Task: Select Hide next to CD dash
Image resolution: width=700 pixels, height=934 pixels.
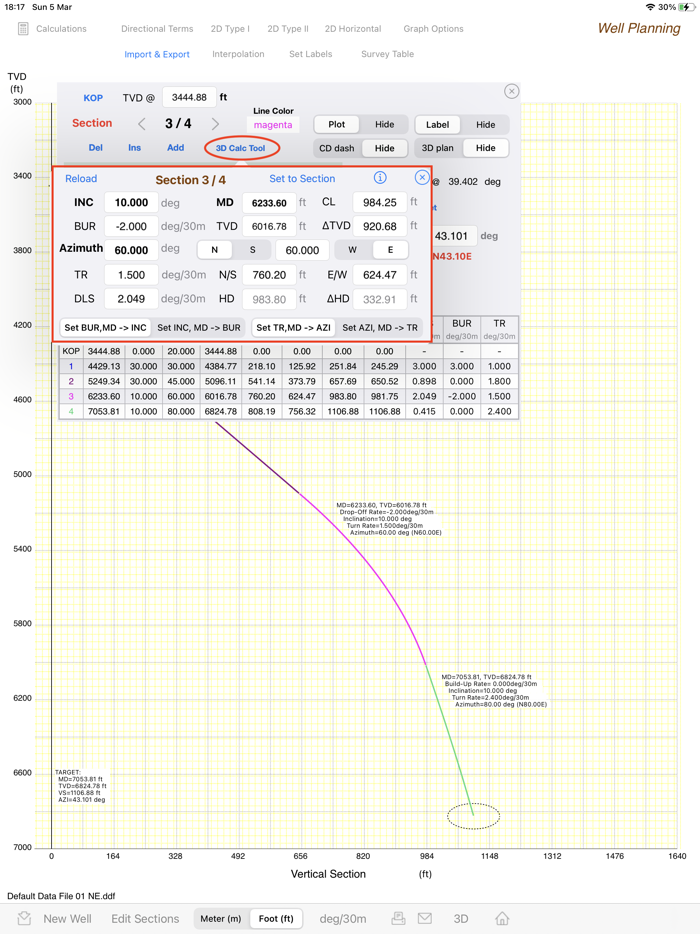Action: point(384,148)
